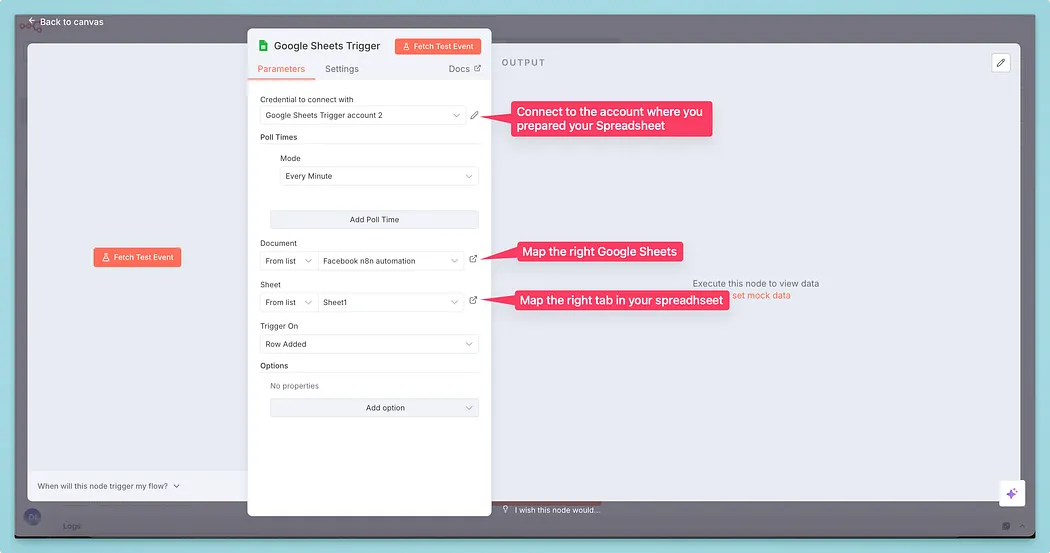Expand When will this node trigger my flow

[108, 486]
